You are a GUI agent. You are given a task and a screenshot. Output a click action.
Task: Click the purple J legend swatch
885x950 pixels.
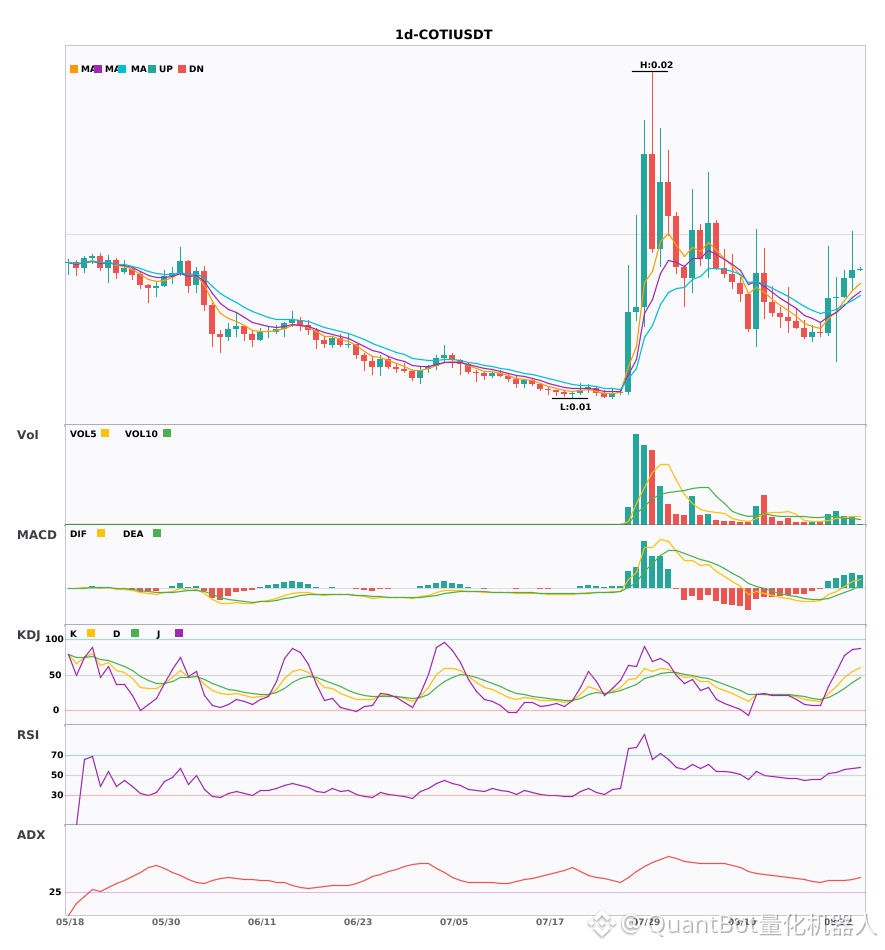(179, 633)
